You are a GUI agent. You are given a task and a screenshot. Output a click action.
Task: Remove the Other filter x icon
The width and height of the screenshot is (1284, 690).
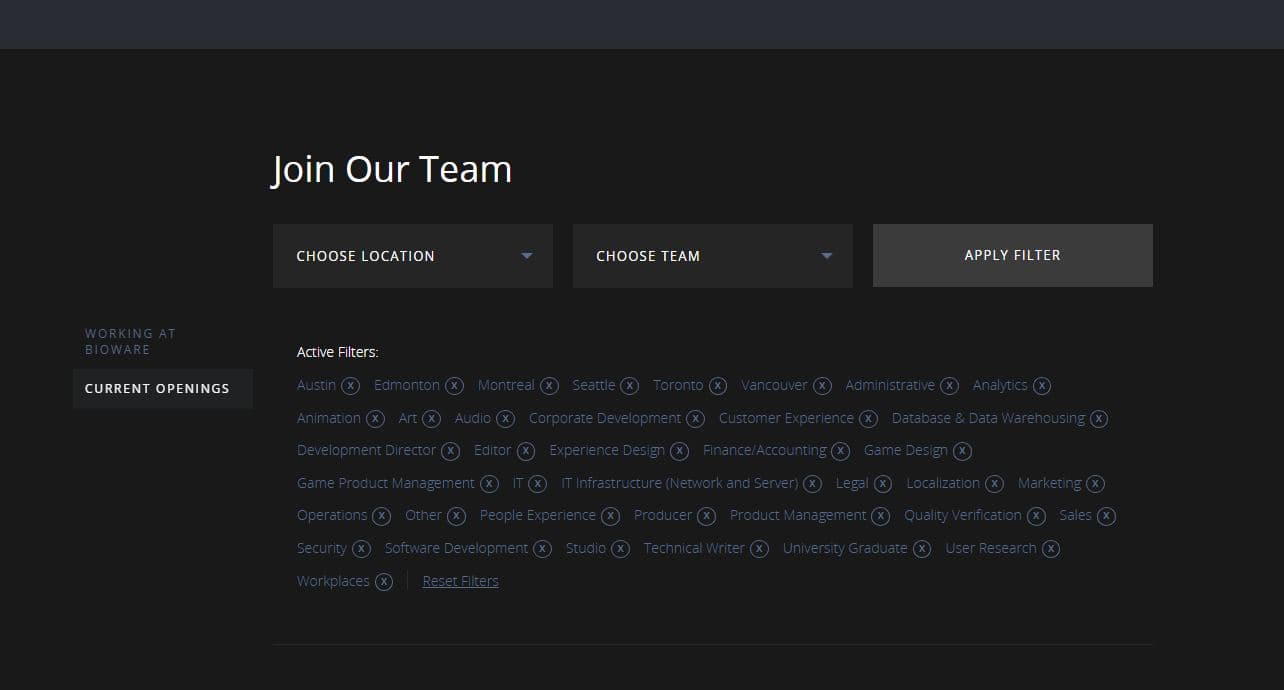pyautogui.click(x=456, y=516)
